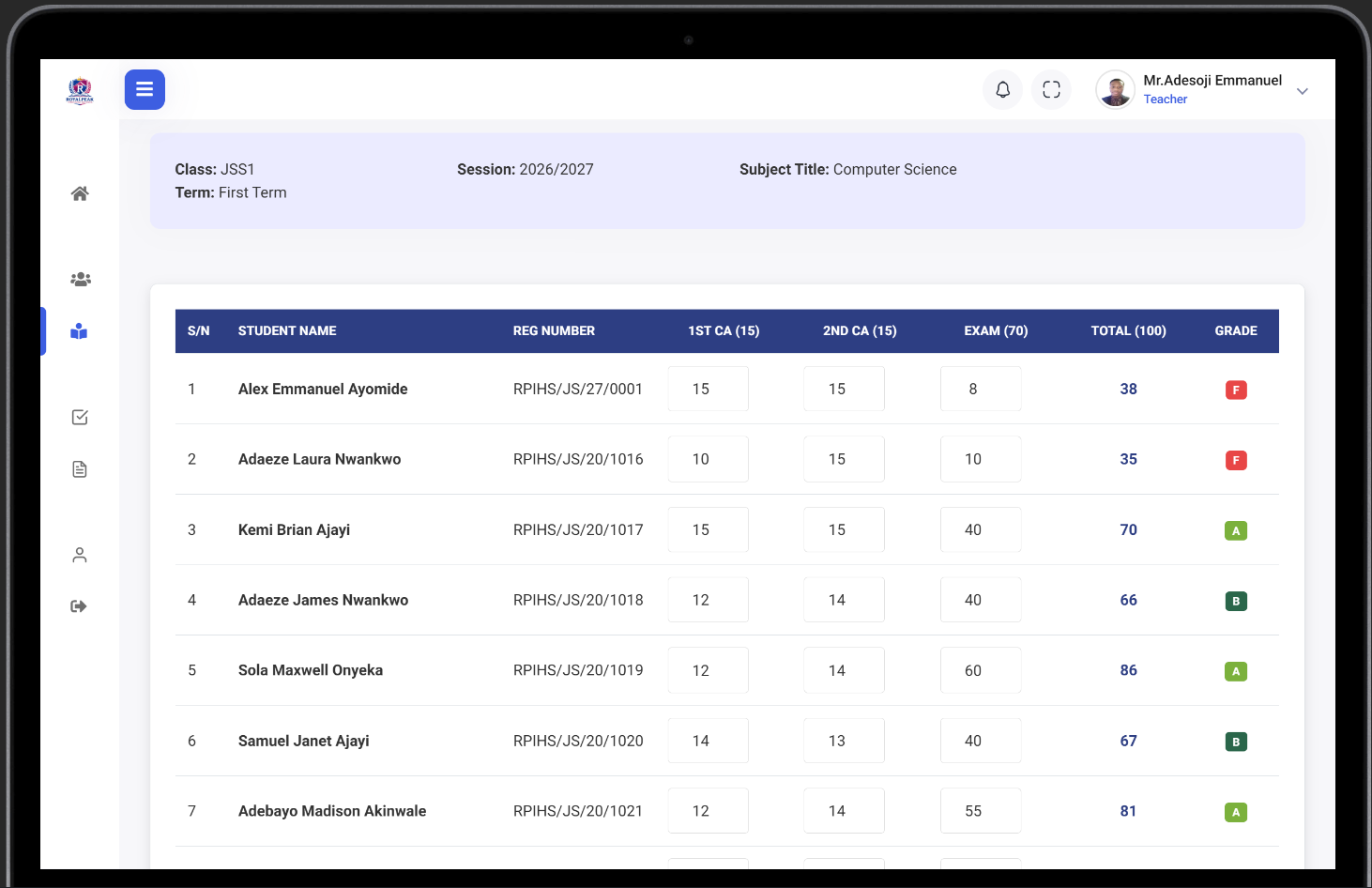Click the teacher profile avatar picture

click(x=1115, y=90)
